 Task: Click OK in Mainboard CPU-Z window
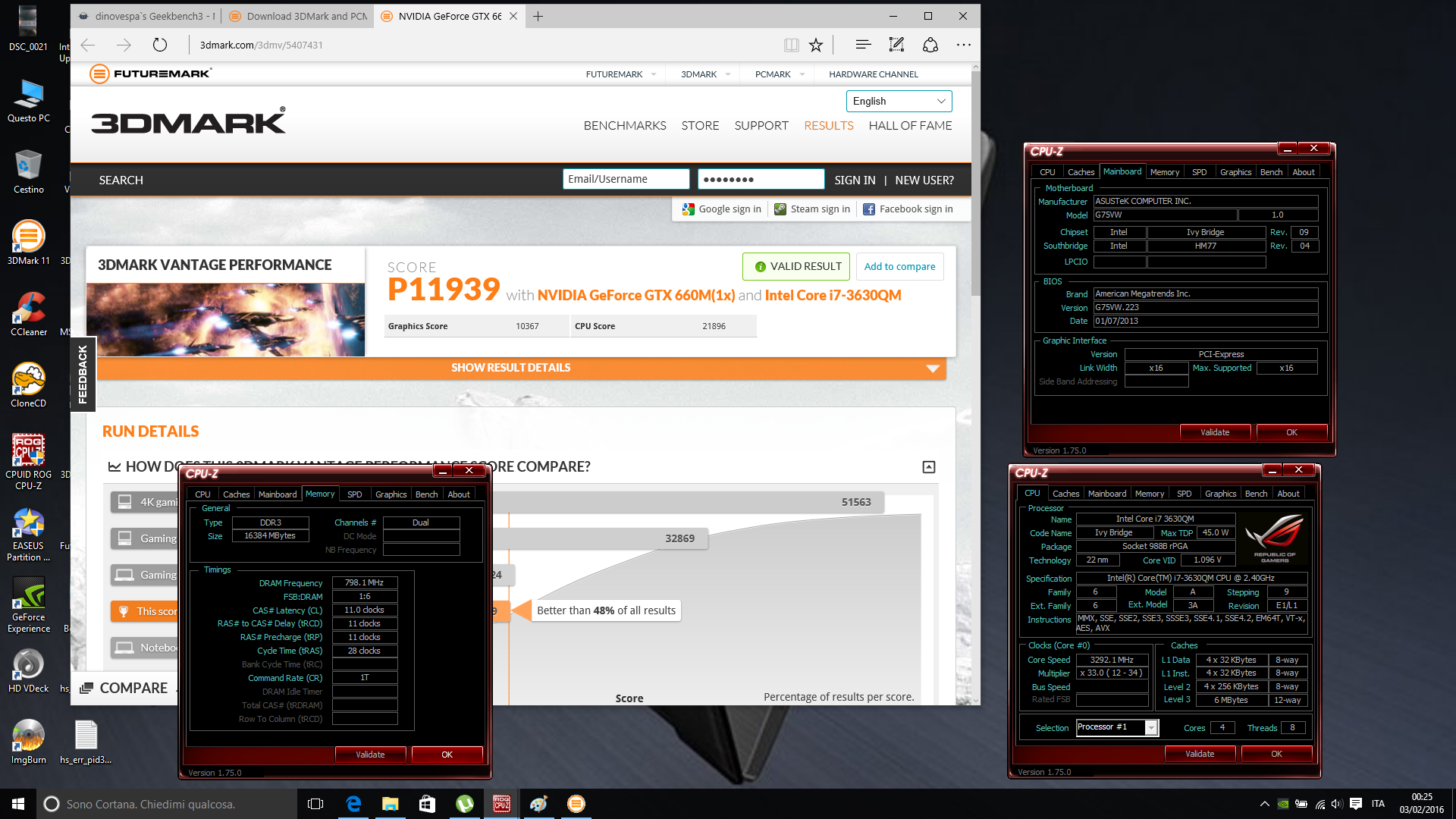(x=1291, y=432)
